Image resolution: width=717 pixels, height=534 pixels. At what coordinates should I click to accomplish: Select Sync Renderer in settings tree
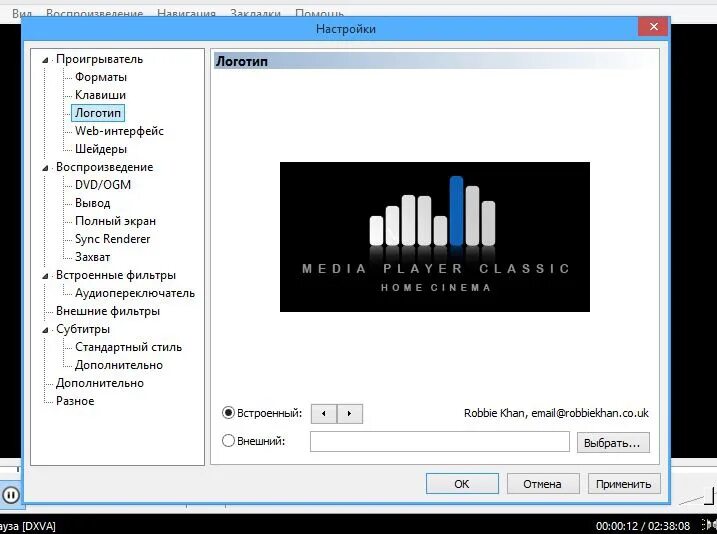coord(112,239)
